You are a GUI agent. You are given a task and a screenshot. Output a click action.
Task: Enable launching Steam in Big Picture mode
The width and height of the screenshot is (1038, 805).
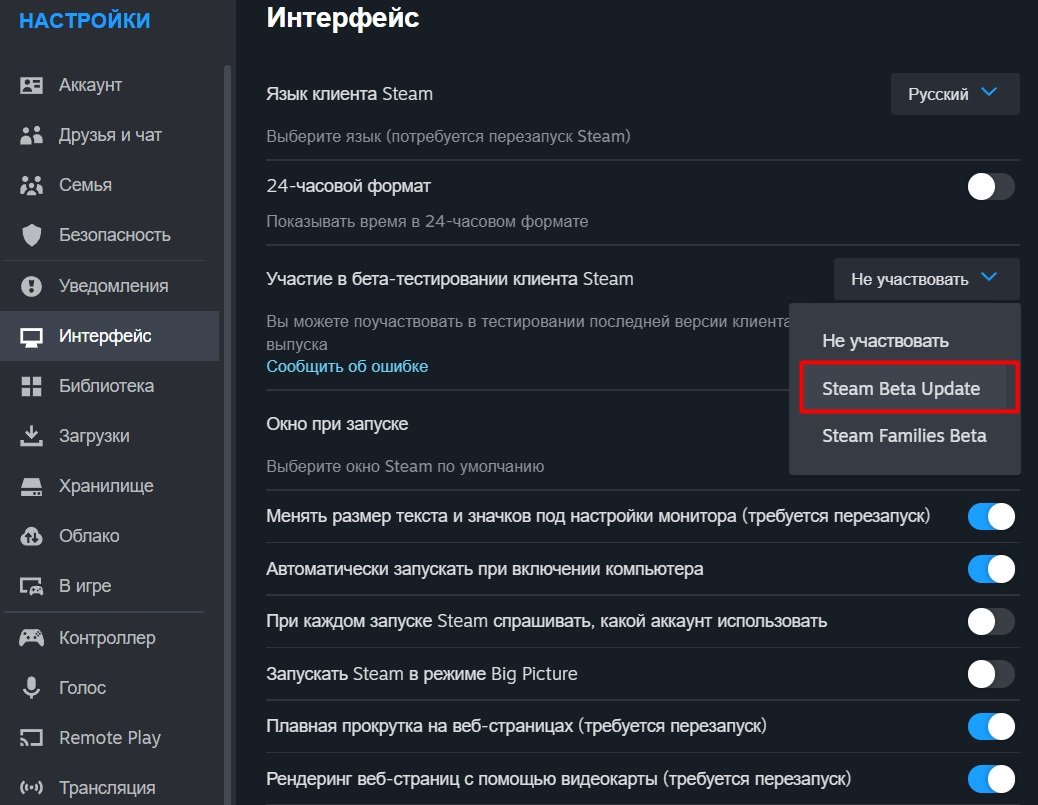990,674
